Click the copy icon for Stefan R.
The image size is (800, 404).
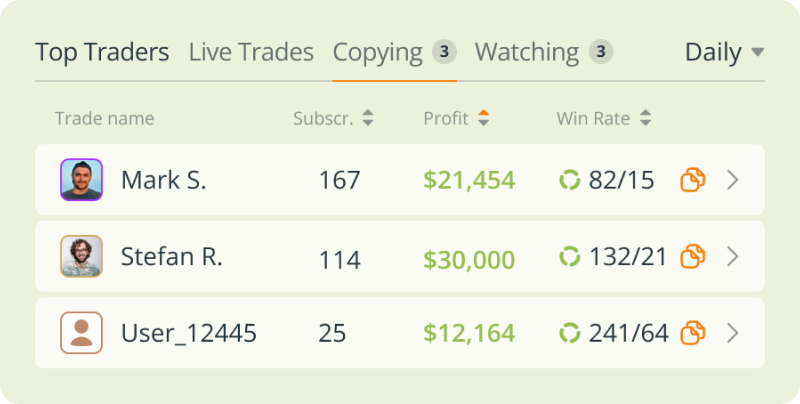[693, 256]
